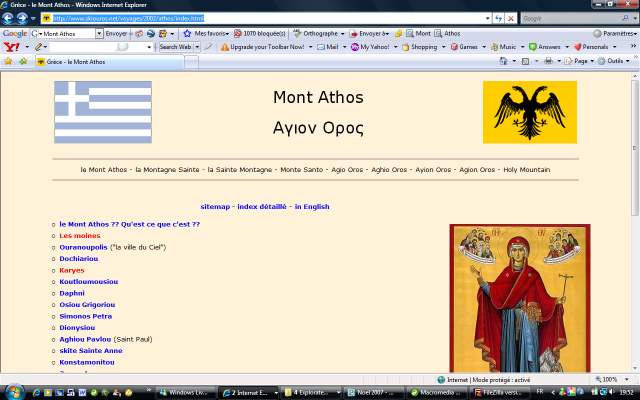Click the Search Web button

click(176, 47)
